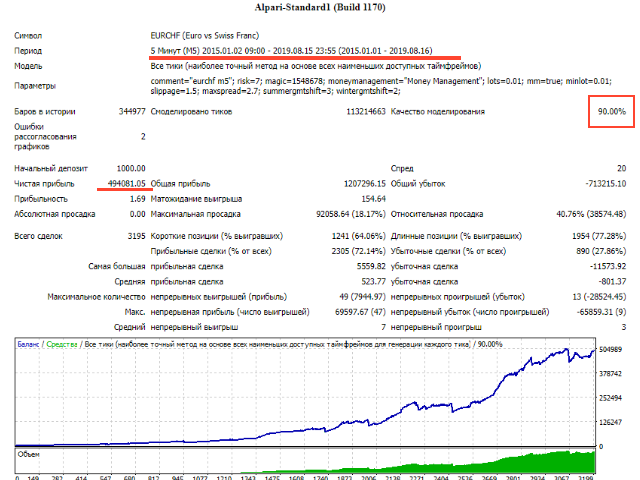Click the Модель label
This screenshot has height=480, width=640.
point(28,66)
